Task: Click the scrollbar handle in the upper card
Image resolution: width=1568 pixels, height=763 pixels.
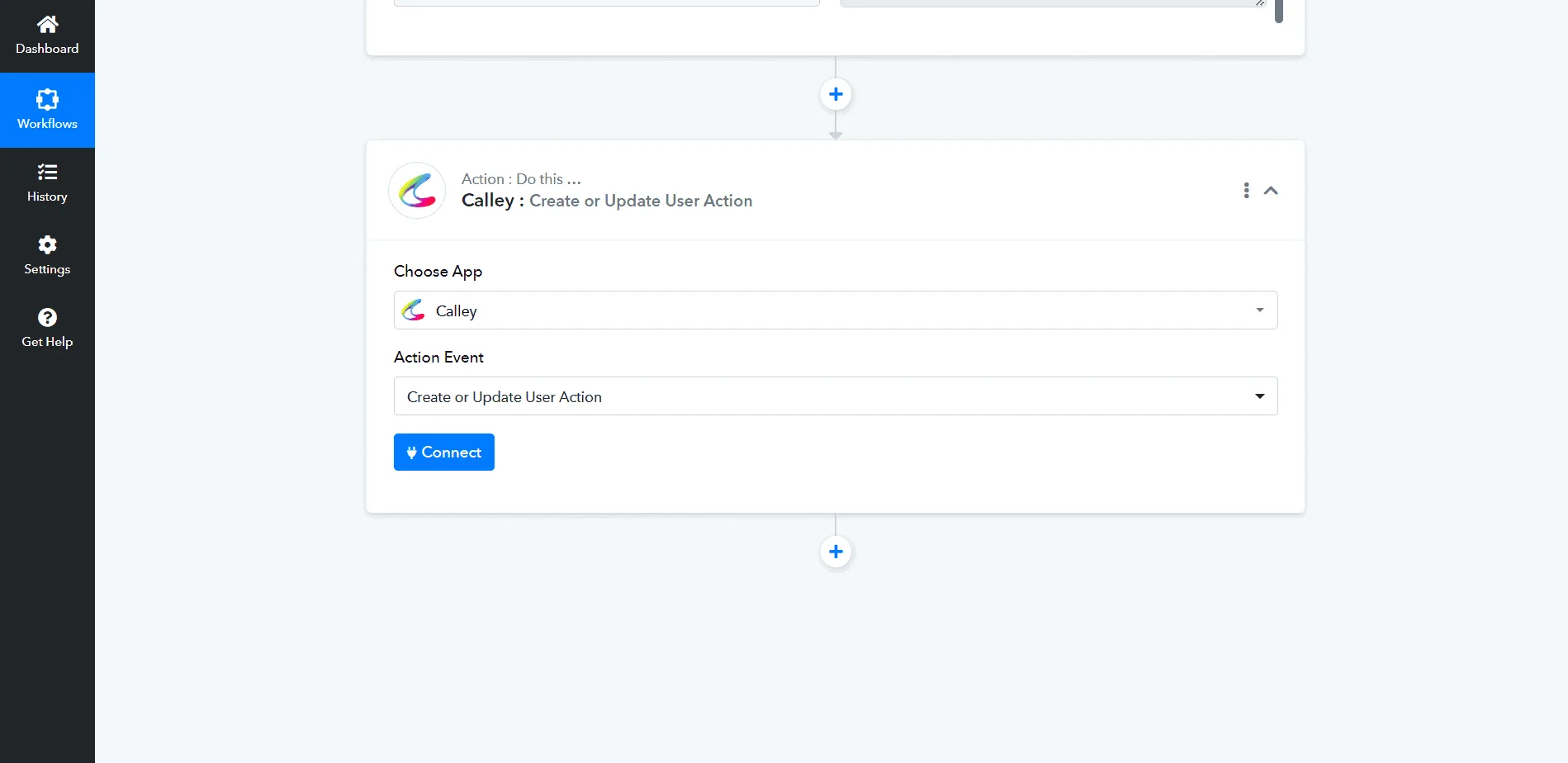Action: 1278,11
